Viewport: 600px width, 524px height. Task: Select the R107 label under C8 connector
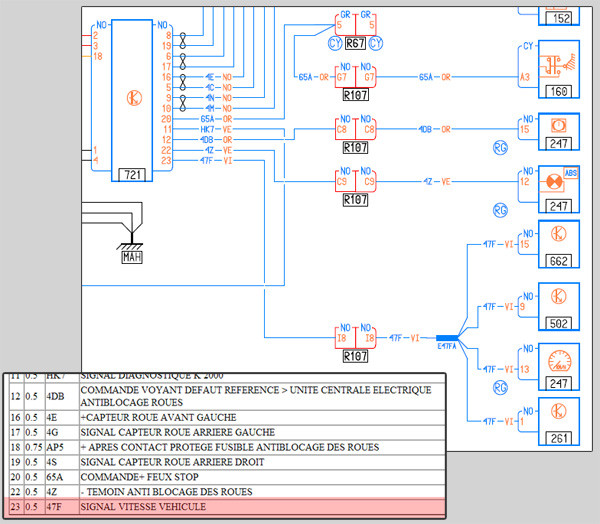[355, 147]
